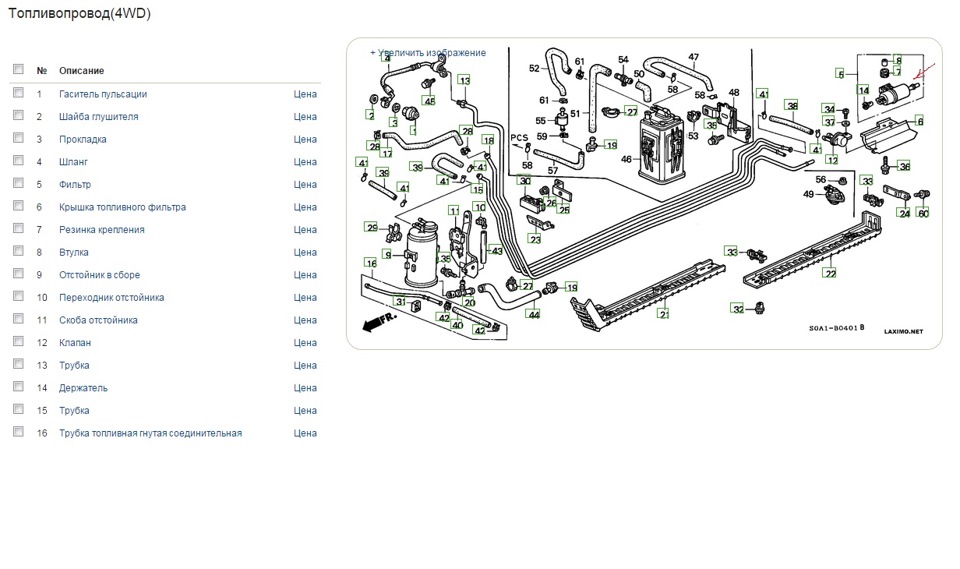The width and height of the screenshot is (960, 569).
Task: Select callout 45 near the bolt
Action: coord(430,100)
